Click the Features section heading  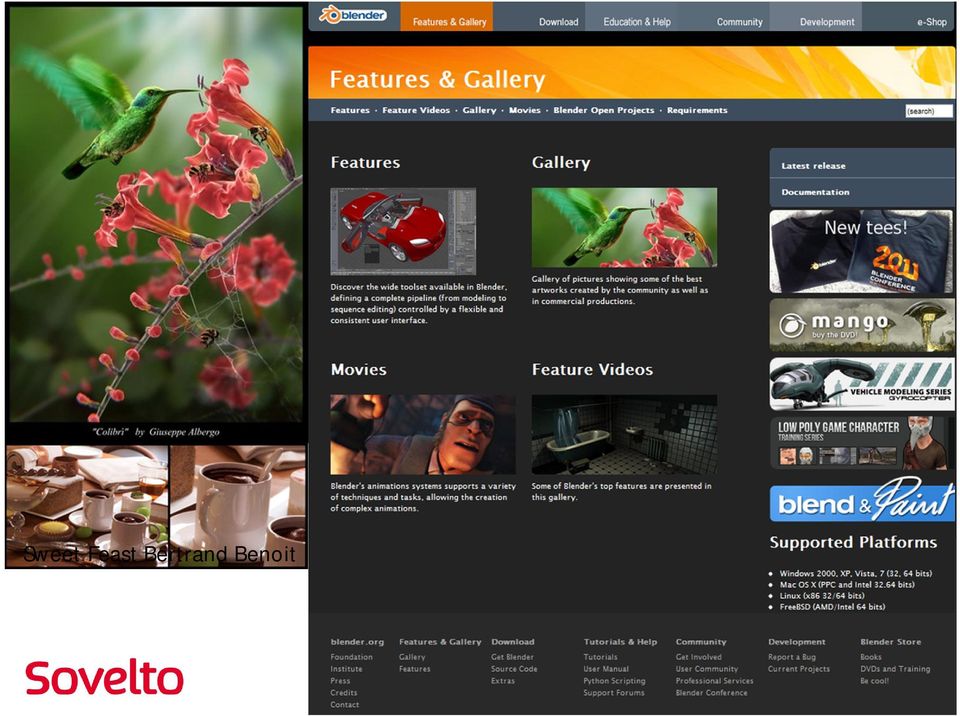[x=366, y=162]
